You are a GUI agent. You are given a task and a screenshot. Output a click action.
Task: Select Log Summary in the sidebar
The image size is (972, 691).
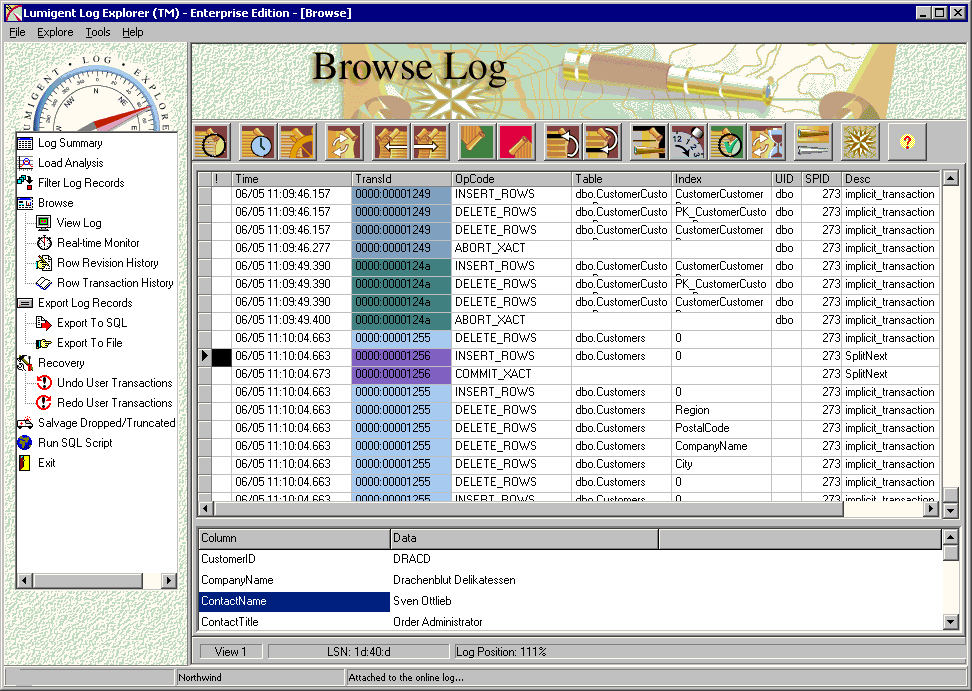tap(70, 143)
